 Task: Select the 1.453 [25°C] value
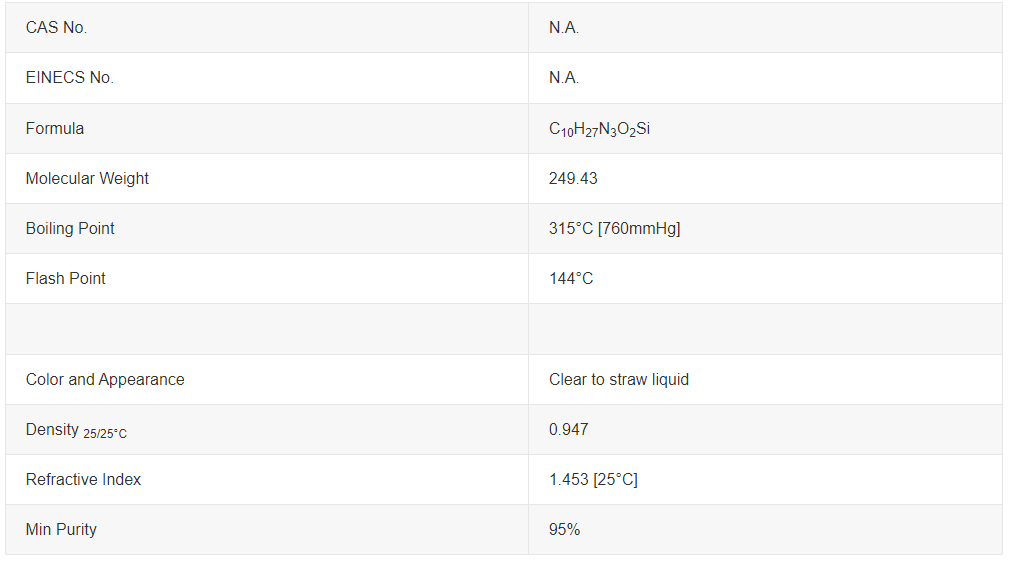(593, 479)
